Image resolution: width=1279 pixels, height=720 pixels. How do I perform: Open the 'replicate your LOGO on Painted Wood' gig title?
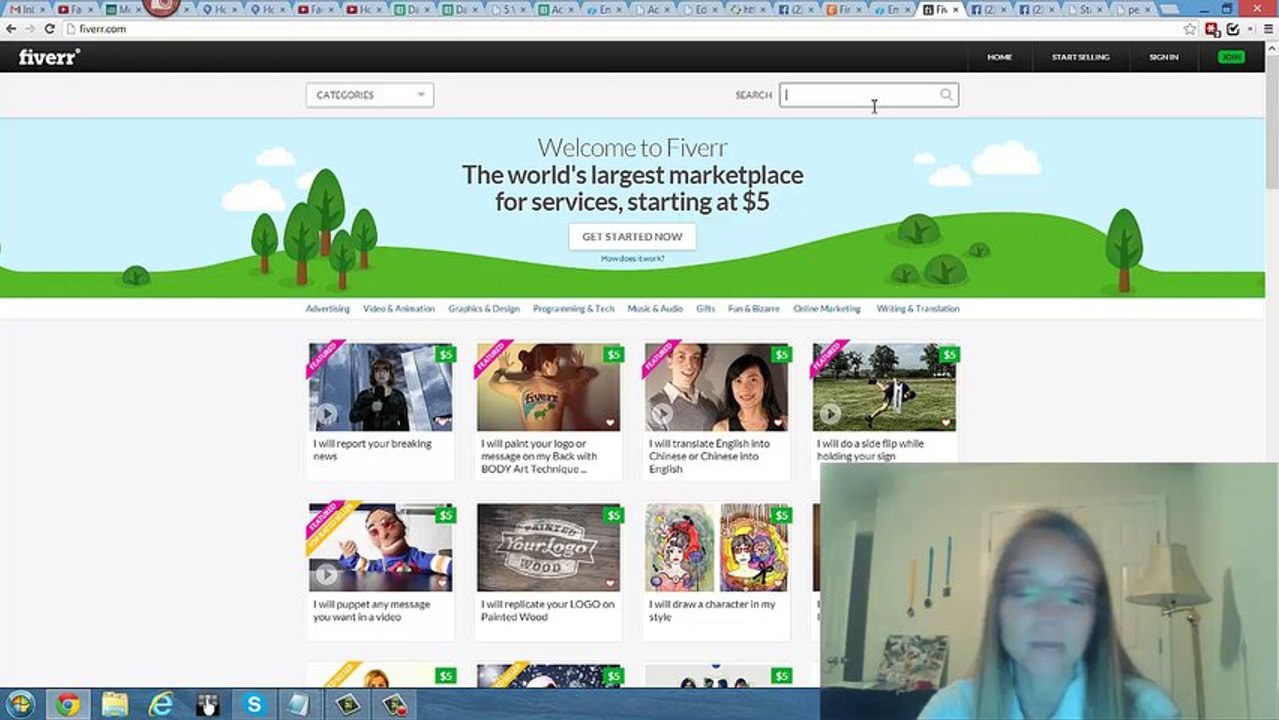547,611
